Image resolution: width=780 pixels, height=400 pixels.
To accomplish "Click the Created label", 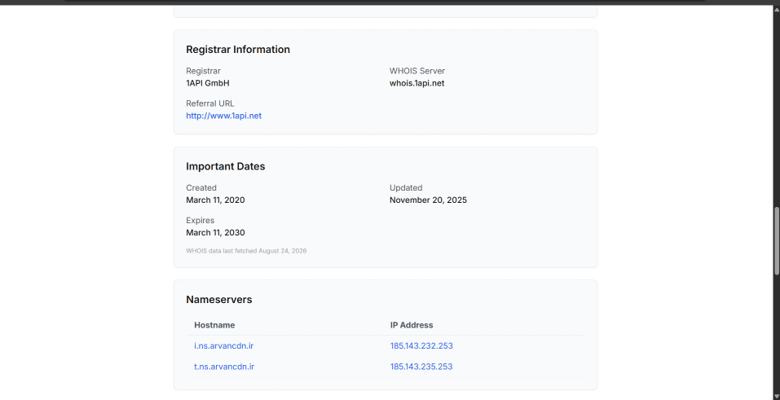I will pos(201,188).
